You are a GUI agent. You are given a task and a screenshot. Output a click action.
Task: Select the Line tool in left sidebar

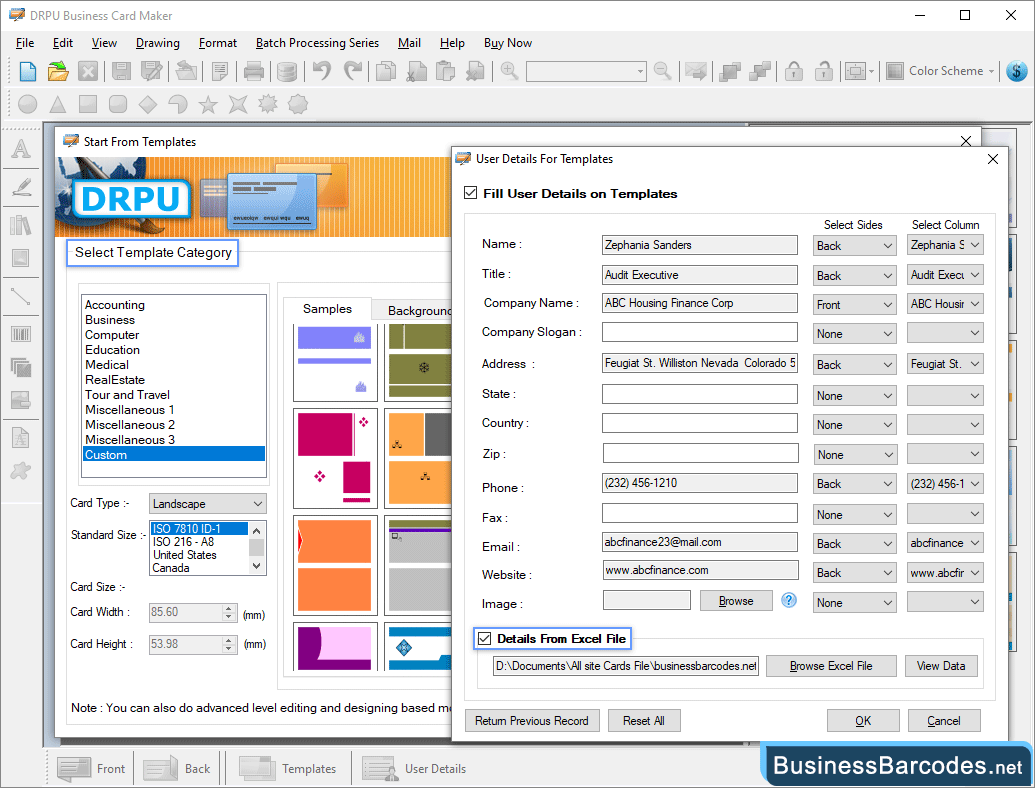point(21,296)
